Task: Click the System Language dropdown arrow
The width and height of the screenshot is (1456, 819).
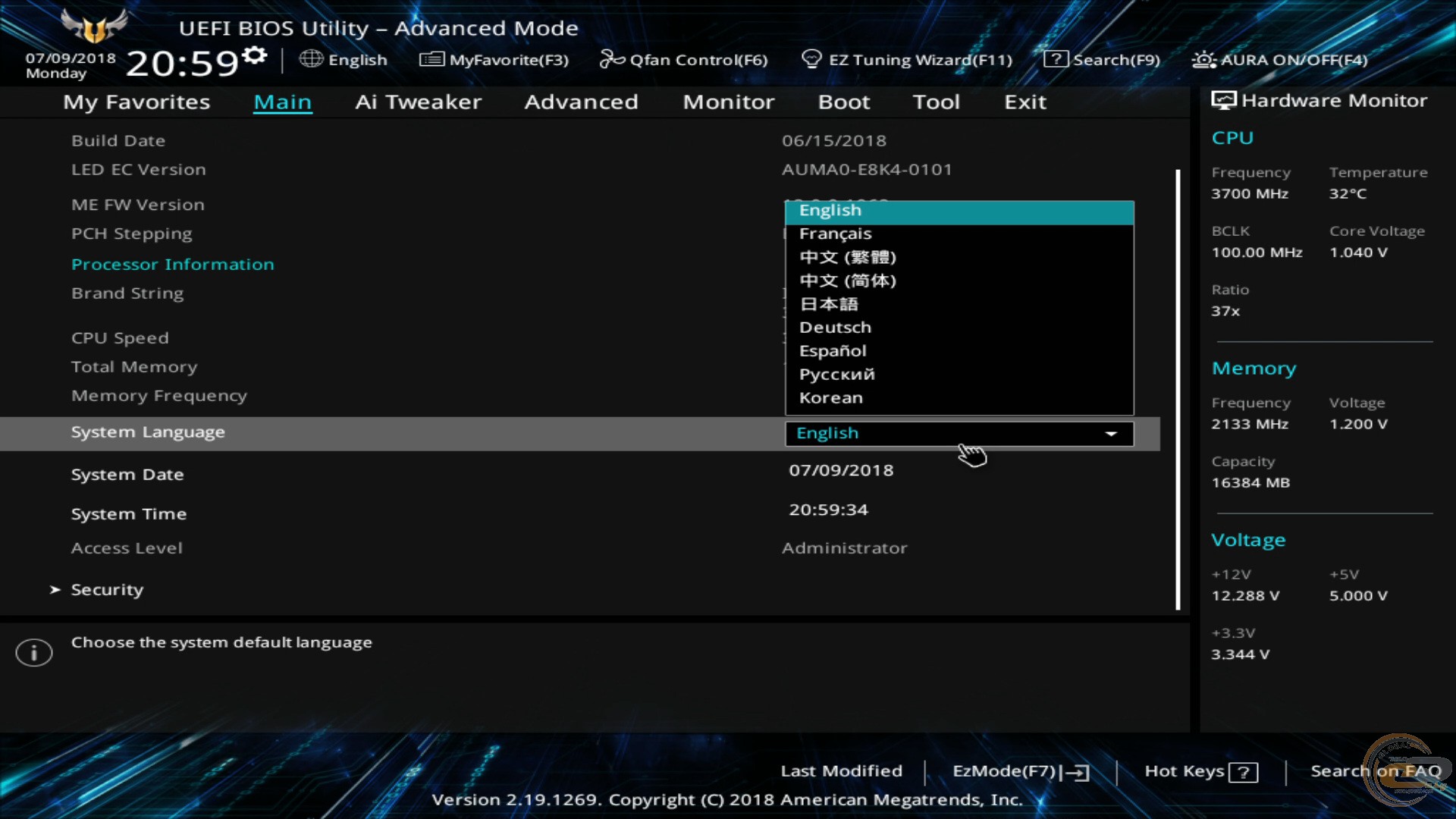Action: (x=1111, y=434)
